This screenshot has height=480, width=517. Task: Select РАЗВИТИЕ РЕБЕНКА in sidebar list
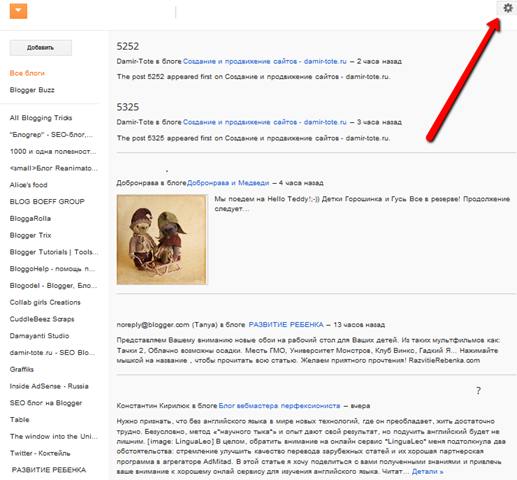(x=49, y=470)
